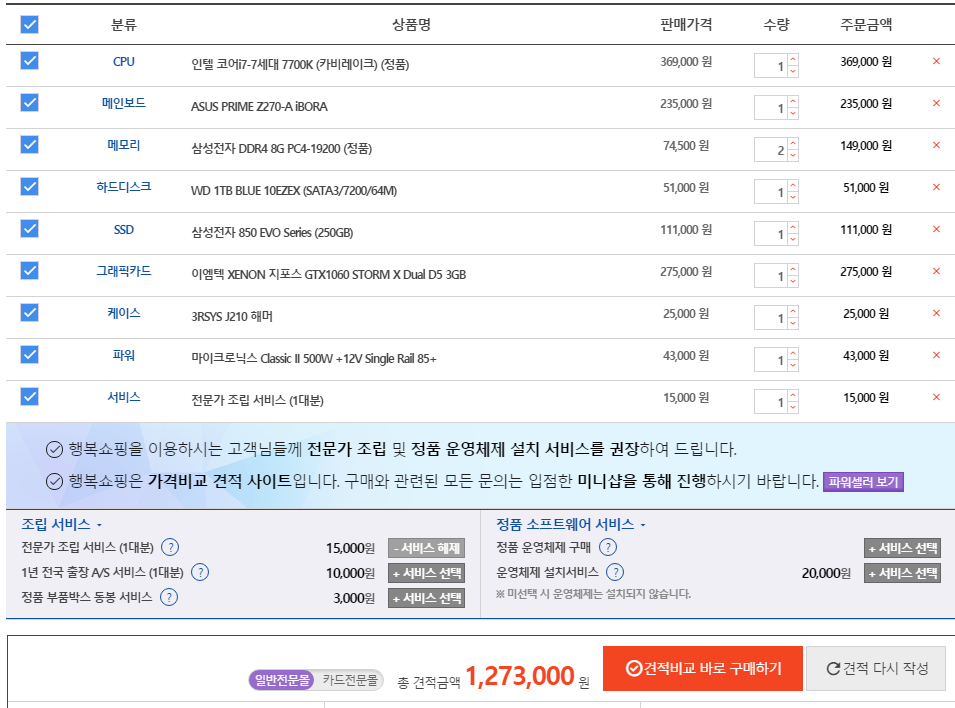The image size is (955, 708).
Task: Click the 하드디스크 quantity input field
Action: coord(771,193)
